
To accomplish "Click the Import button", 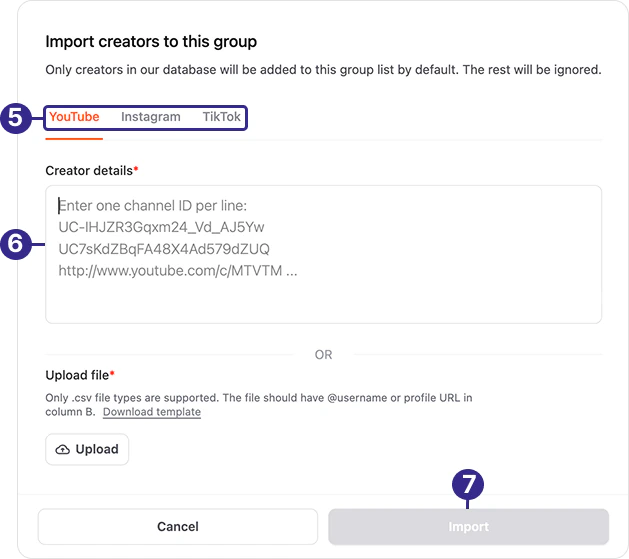I will (x=469, y=527).
